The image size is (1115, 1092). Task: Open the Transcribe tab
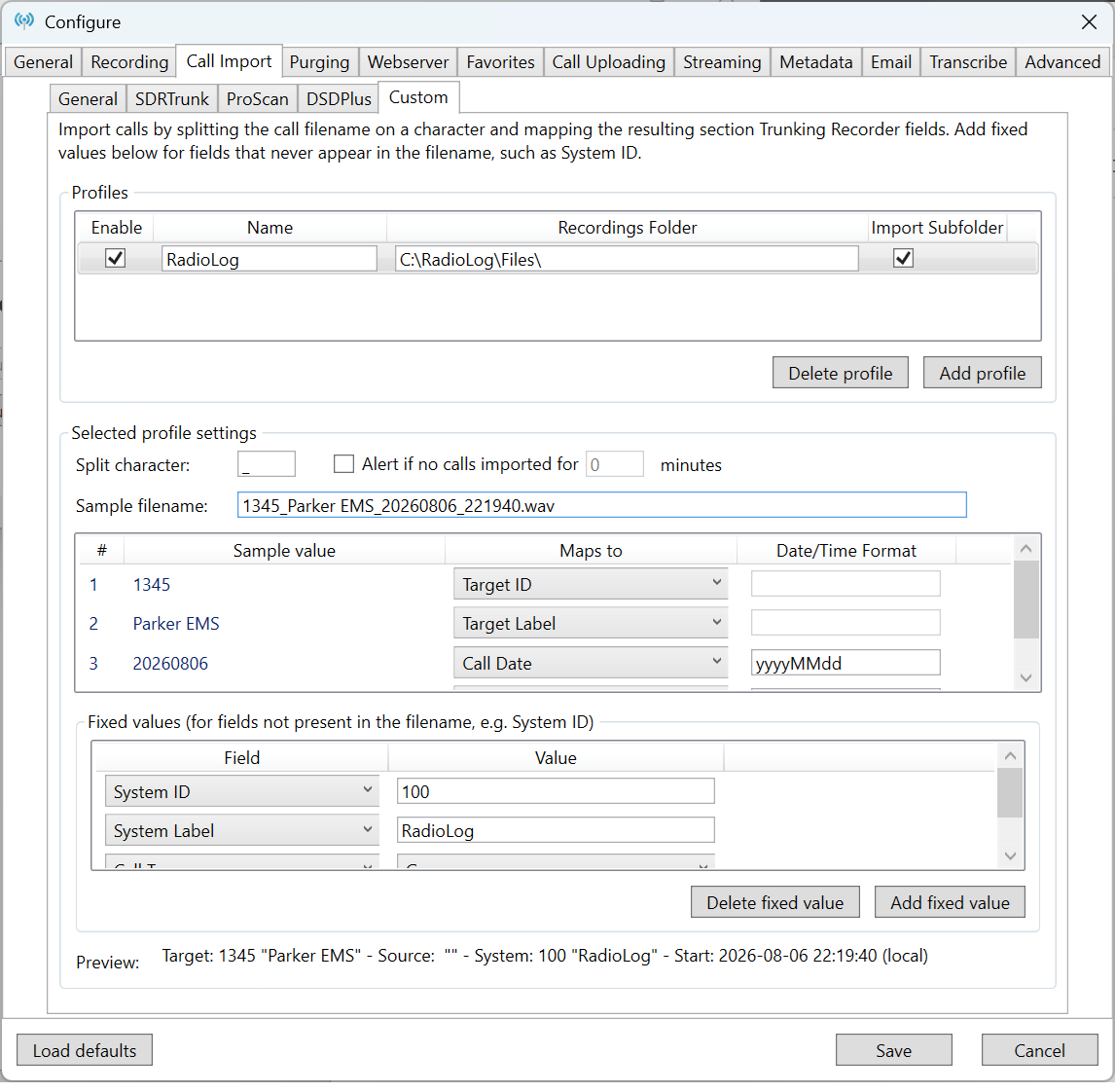click(x=968, y=62)
